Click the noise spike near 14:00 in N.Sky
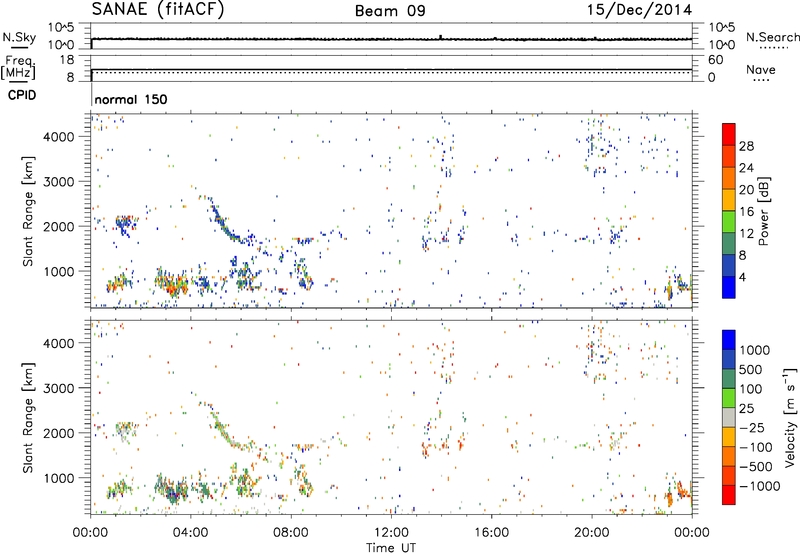This screenshot has width=800, height=554. pyautogui.click(x=441, y=37)
